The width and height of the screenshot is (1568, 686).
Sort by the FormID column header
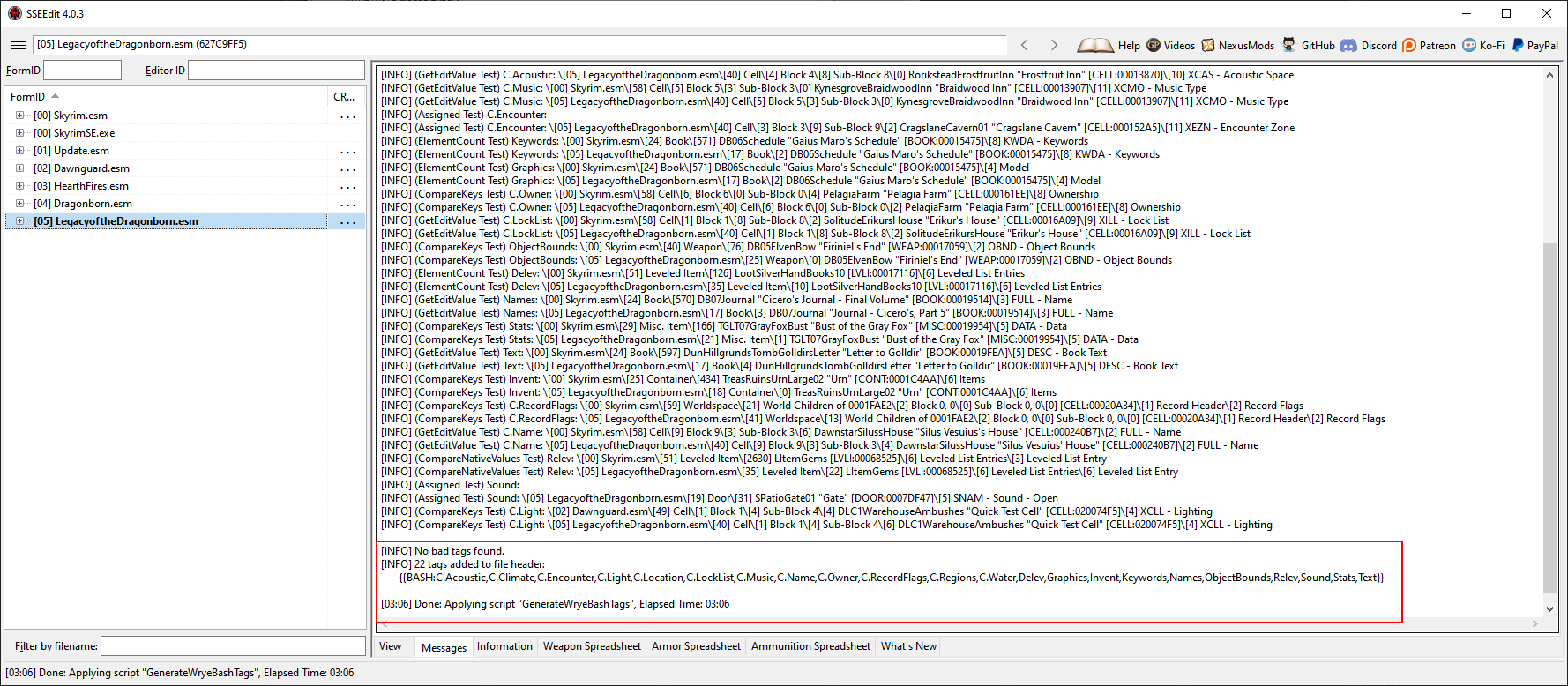[x=28, y=97]
